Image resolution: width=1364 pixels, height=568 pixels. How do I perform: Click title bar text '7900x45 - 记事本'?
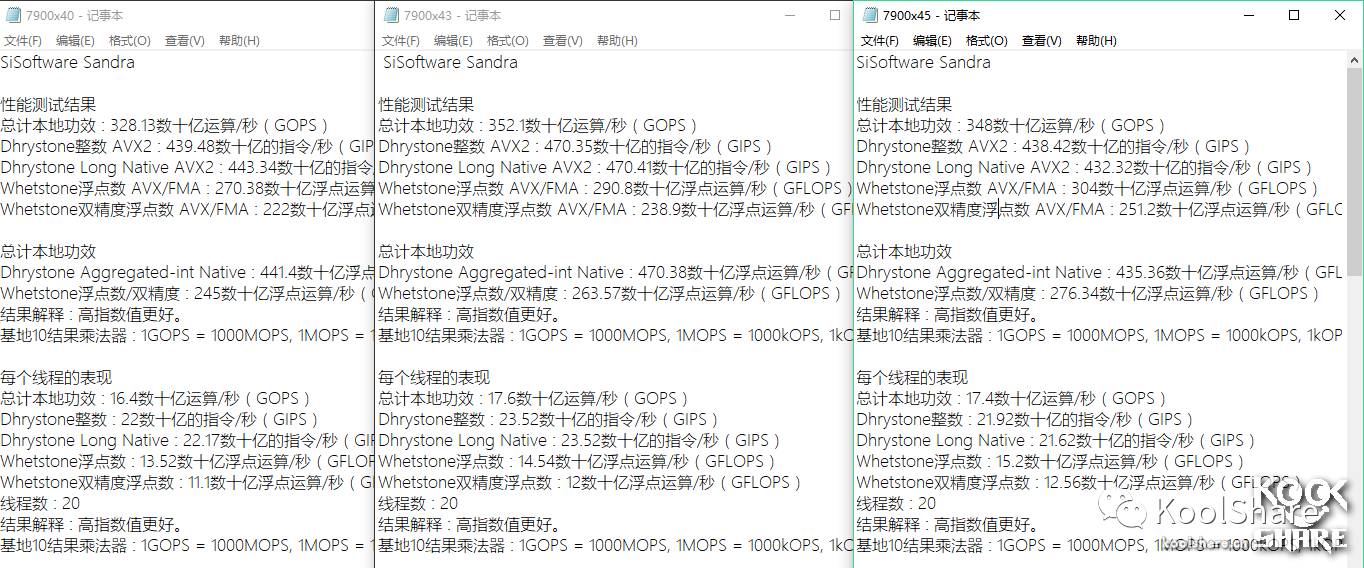932,15
